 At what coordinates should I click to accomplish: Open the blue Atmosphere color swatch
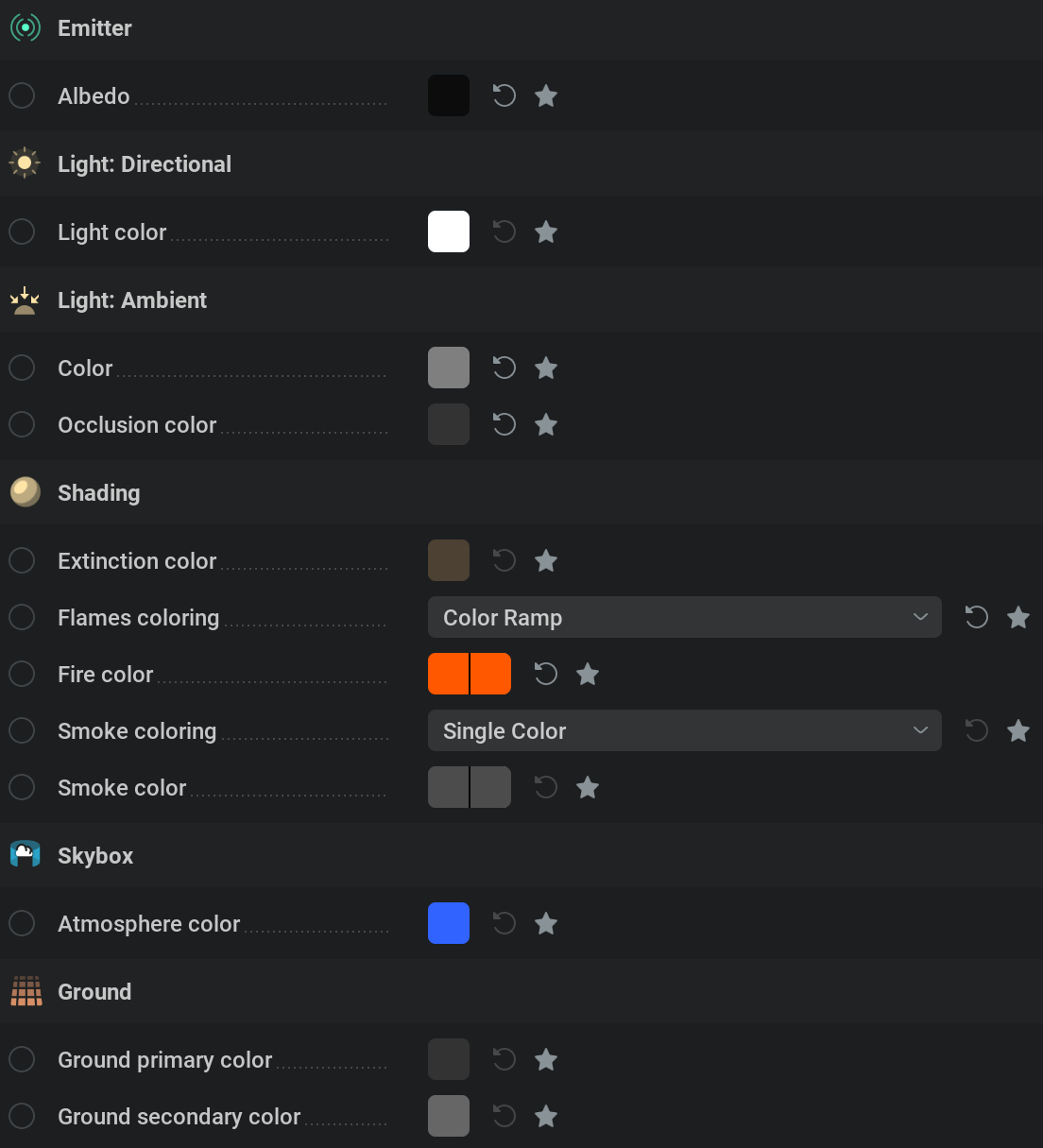tap(449, 923)
